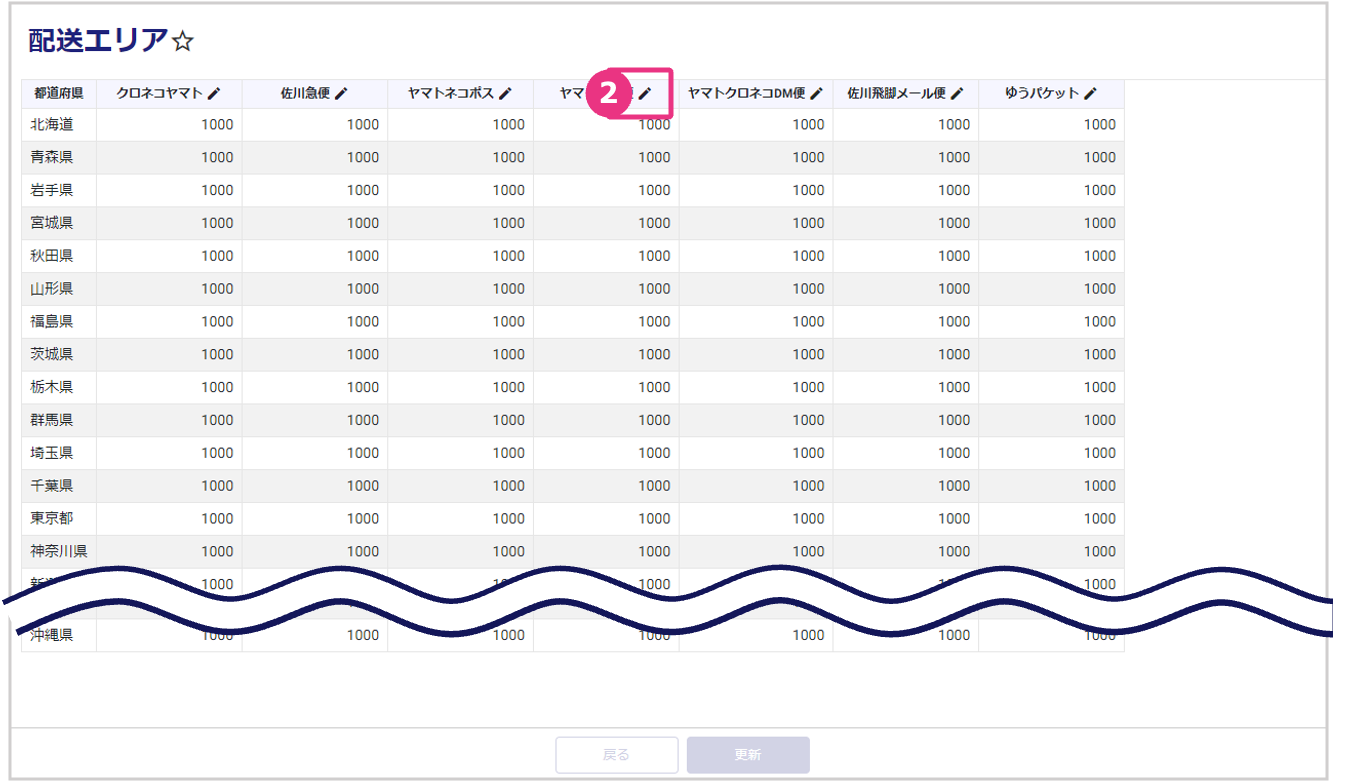Click the pencil icon beside クロネコヤマト
Viewport: 1356px width, 783px height.
[x=214, y=93]
